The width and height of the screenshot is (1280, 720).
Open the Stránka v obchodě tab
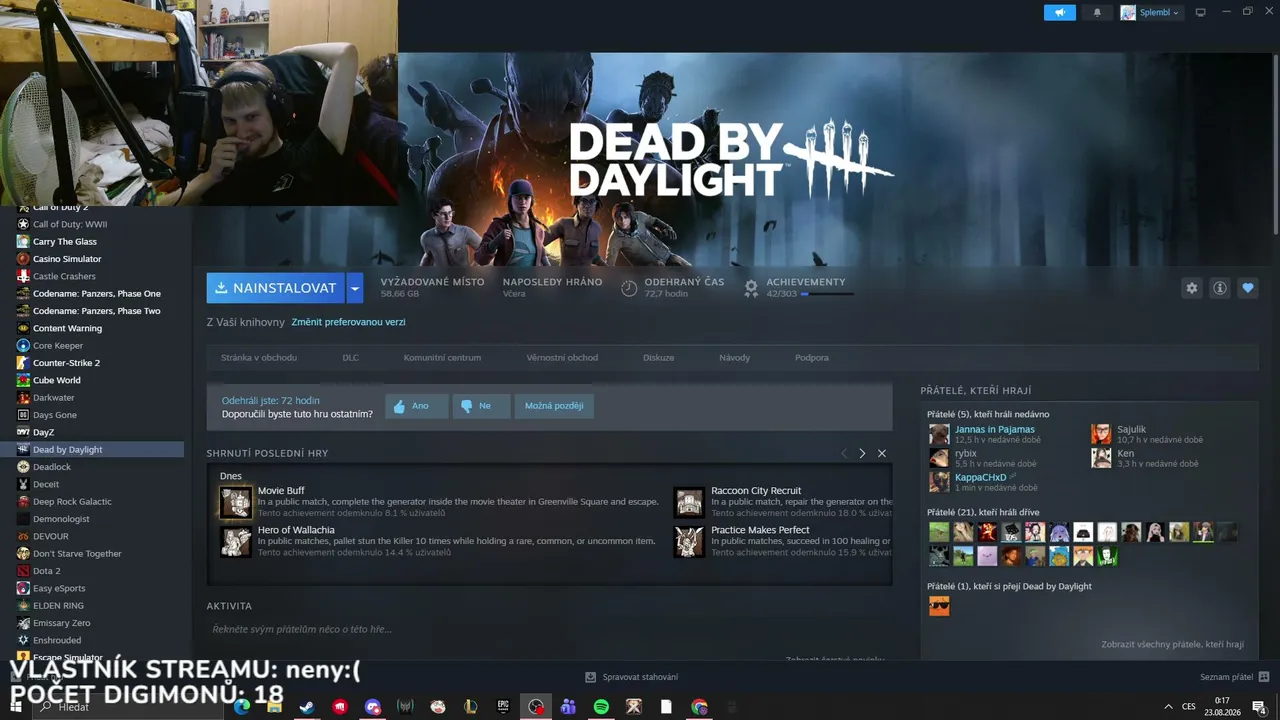(259, 357)
